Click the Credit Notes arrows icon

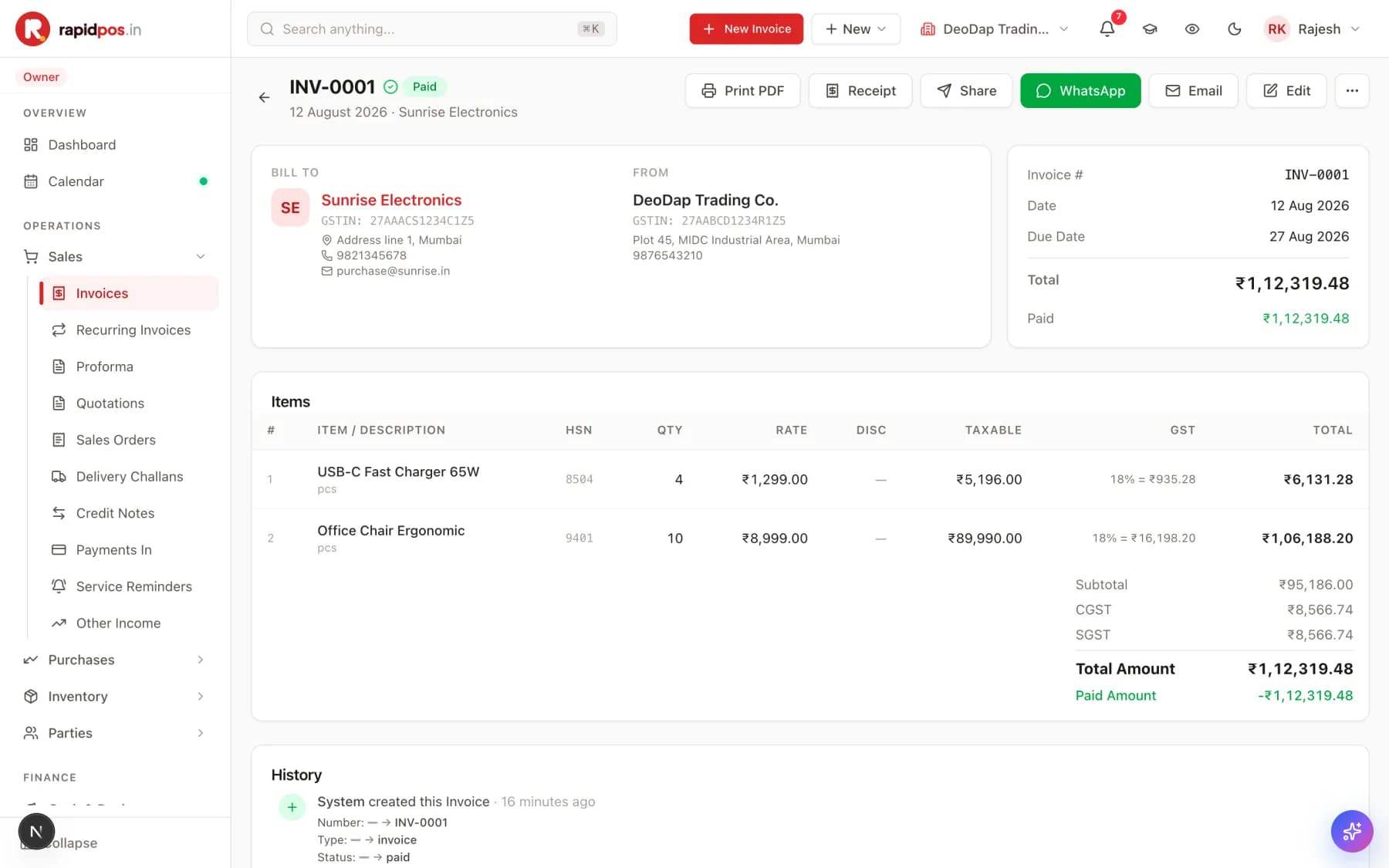tap(59, 513)
